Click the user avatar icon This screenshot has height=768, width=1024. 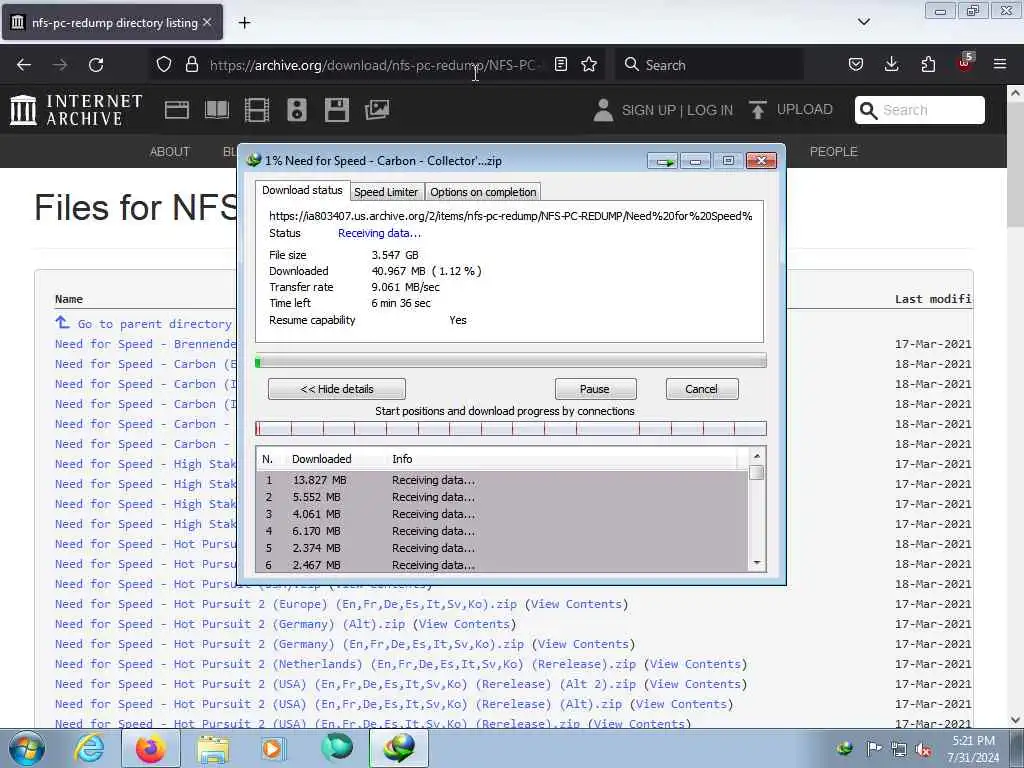pos(603,110)
